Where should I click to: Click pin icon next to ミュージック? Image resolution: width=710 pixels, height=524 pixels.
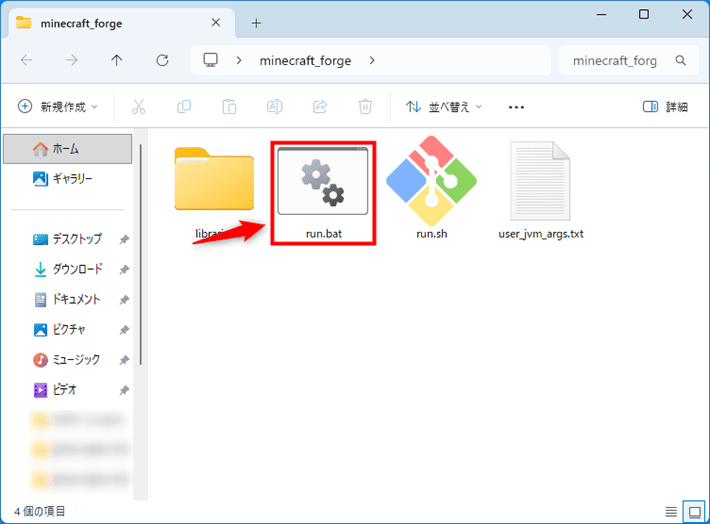pos(124,360)
